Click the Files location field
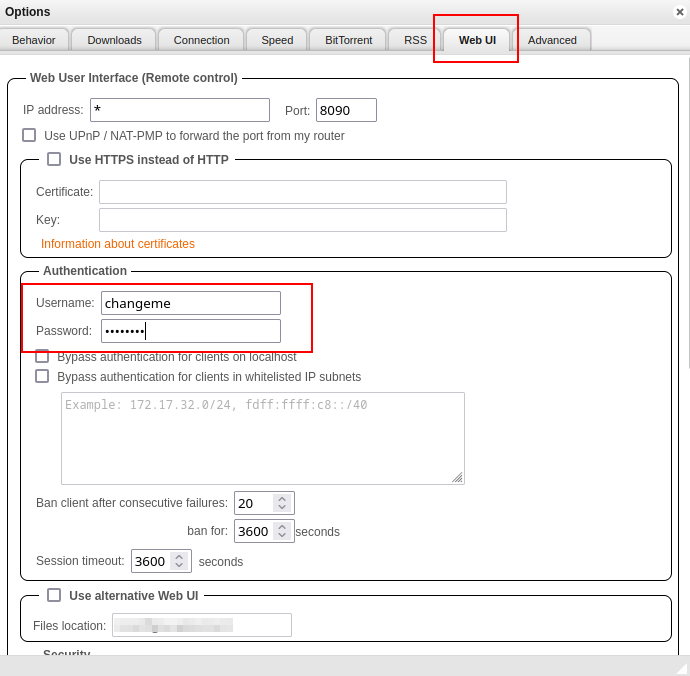This screenshot has width=690, height=676. 202,625
